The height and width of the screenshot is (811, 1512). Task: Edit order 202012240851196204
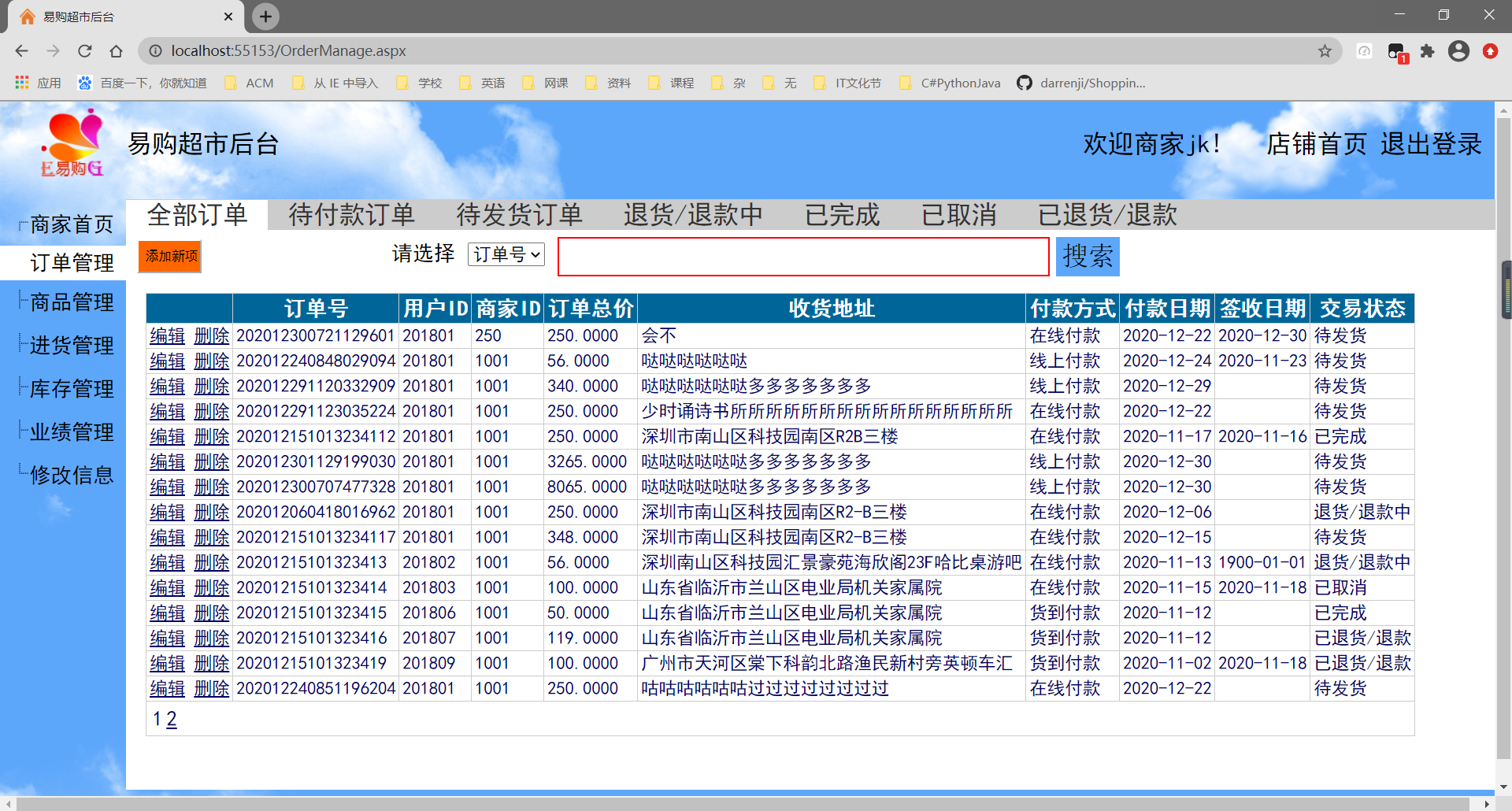click(x=168, y=689)
